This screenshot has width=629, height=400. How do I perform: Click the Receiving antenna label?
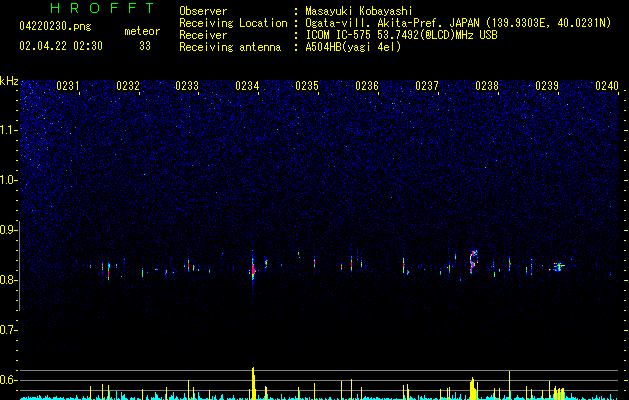pos(230,47)
